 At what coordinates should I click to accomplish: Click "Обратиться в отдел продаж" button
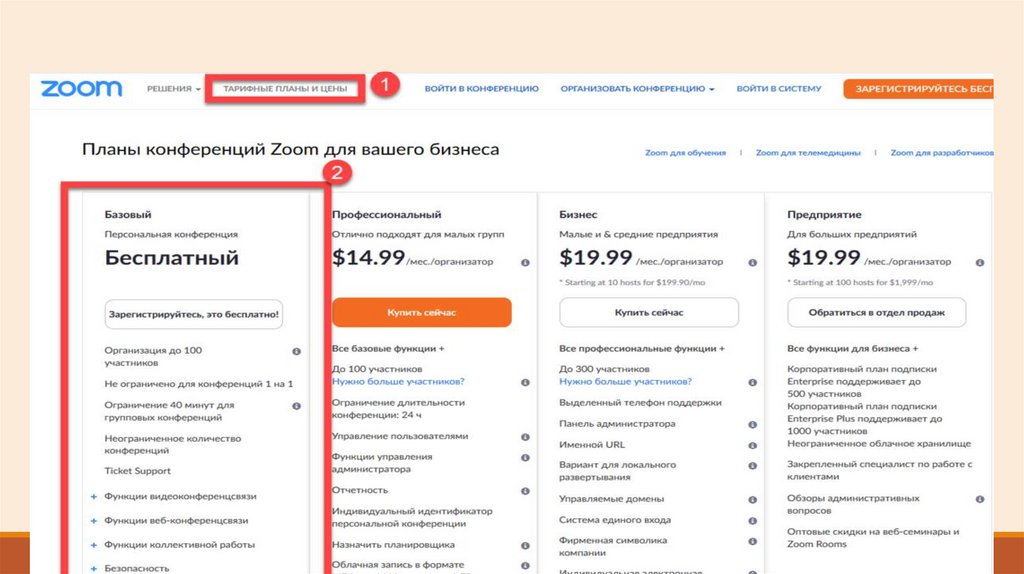click(876, 312)
